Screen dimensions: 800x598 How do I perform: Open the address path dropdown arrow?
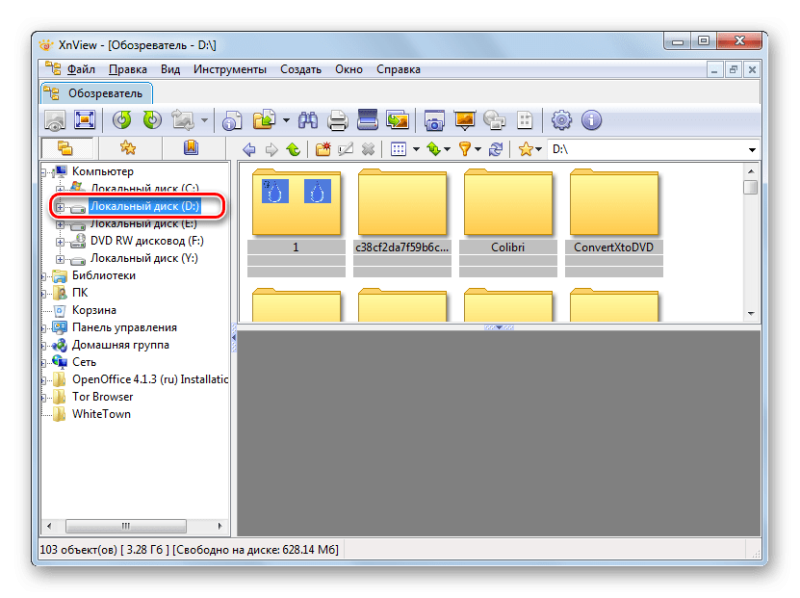tap(752, 150)
